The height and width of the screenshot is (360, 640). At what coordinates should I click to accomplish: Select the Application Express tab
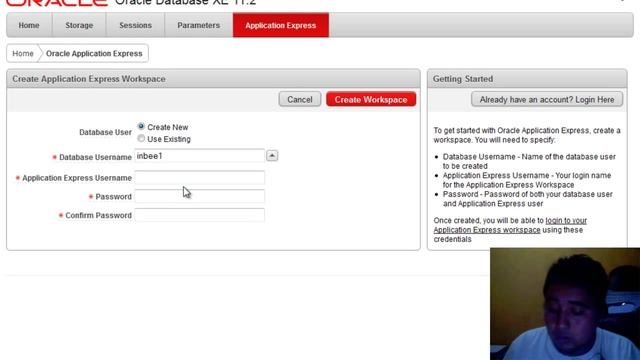coord(281,25)
